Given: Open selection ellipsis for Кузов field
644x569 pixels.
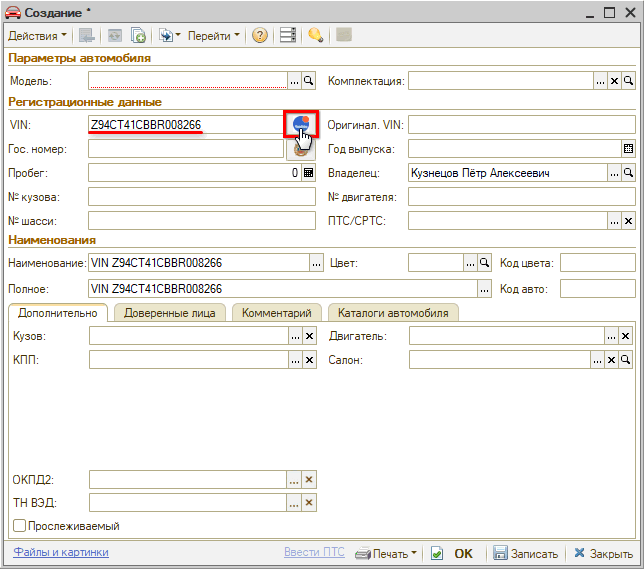Looking at the screenshot, I should pos(295,337).
